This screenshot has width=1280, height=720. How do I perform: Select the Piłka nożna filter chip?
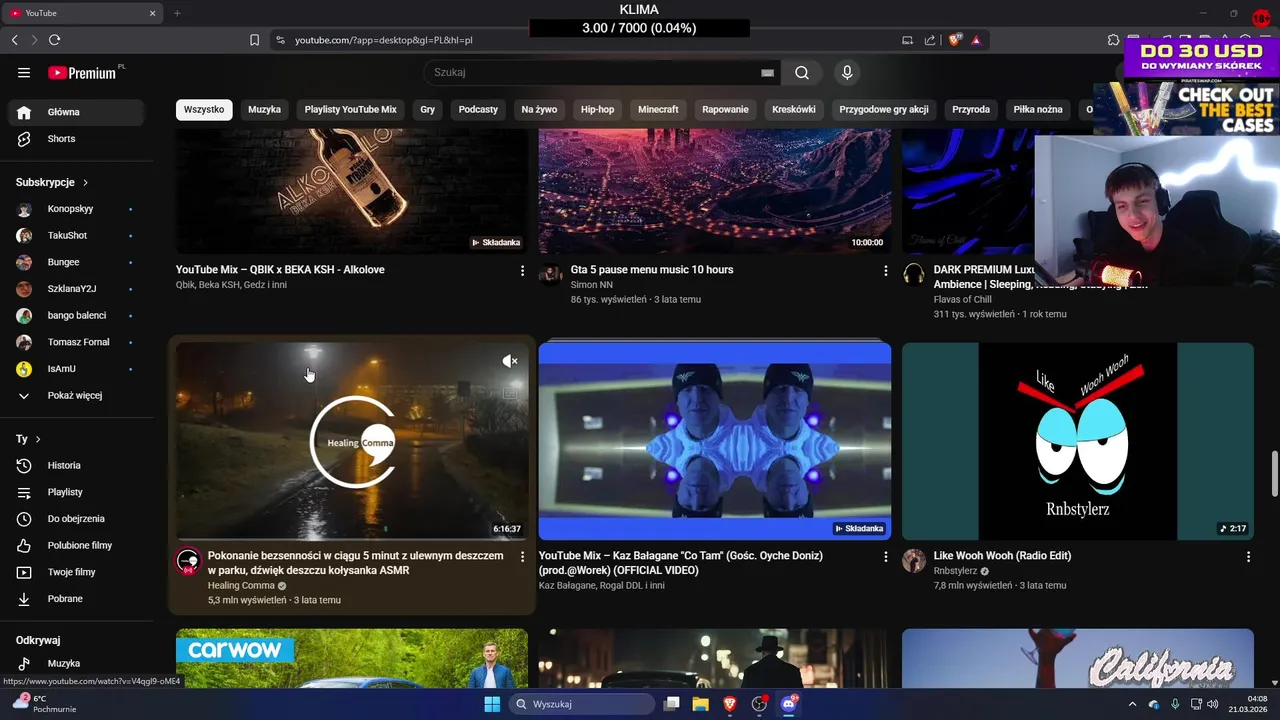[1038, 109]
